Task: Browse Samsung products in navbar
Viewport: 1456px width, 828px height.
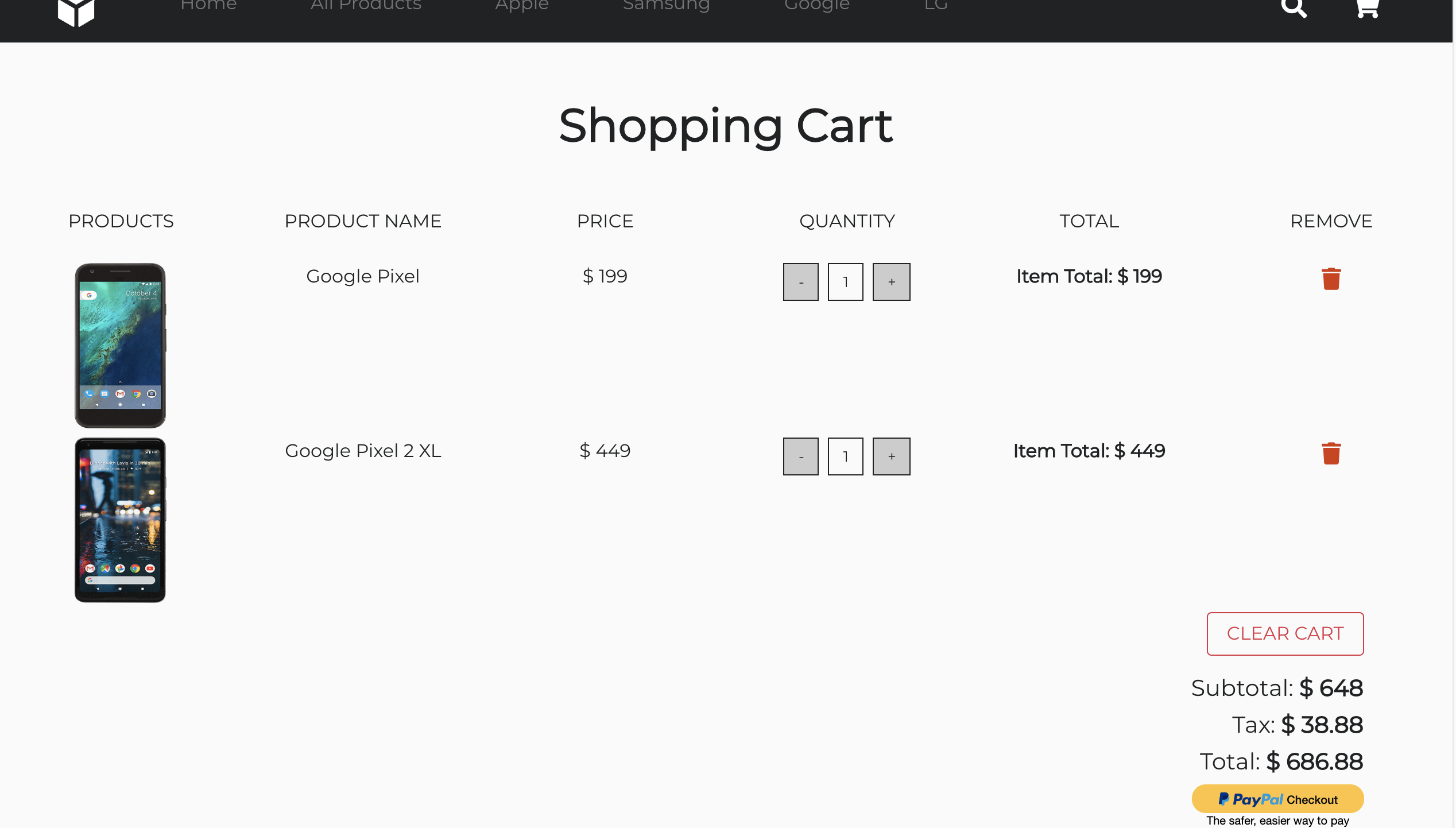Action: [x=666, y=6]
